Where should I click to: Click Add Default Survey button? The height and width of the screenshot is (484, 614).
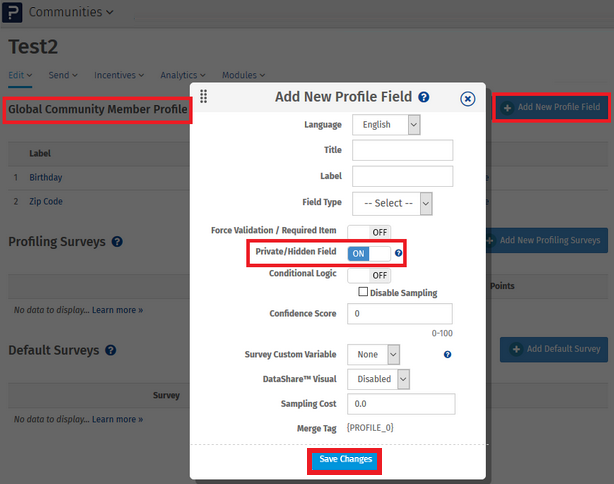coord(554,349)
